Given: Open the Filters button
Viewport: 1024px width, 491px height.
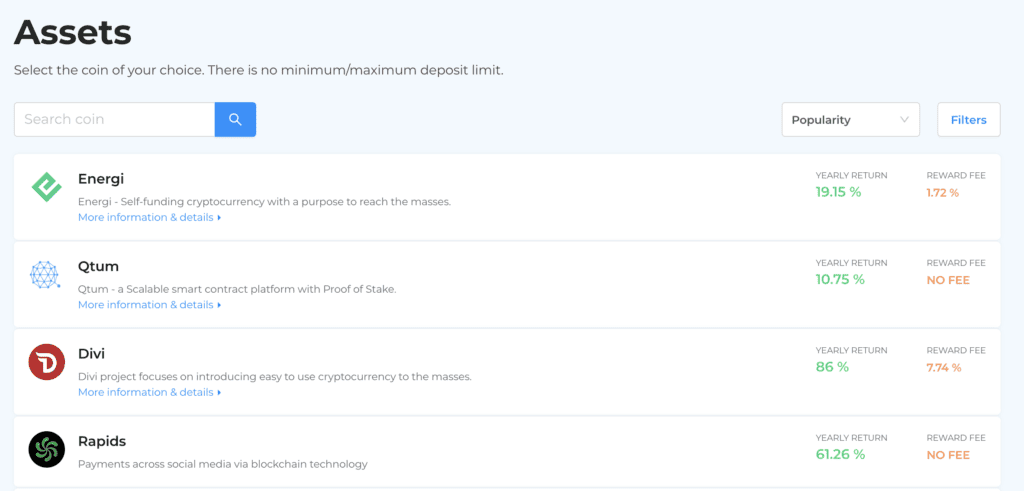Looking at the screenshot, I should (968, 119).
